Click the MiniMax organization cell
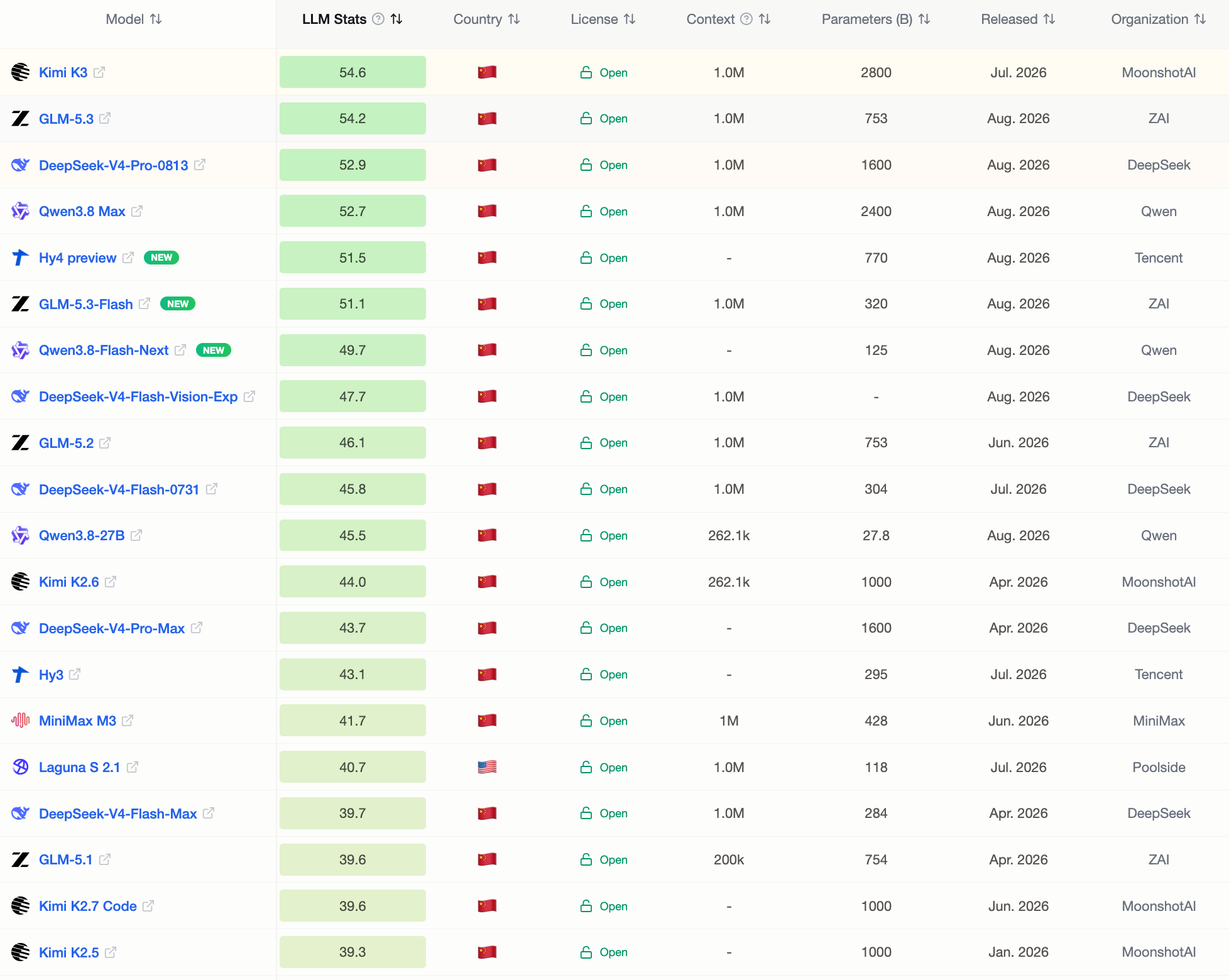1229x980 pixels. [1159, 721]
